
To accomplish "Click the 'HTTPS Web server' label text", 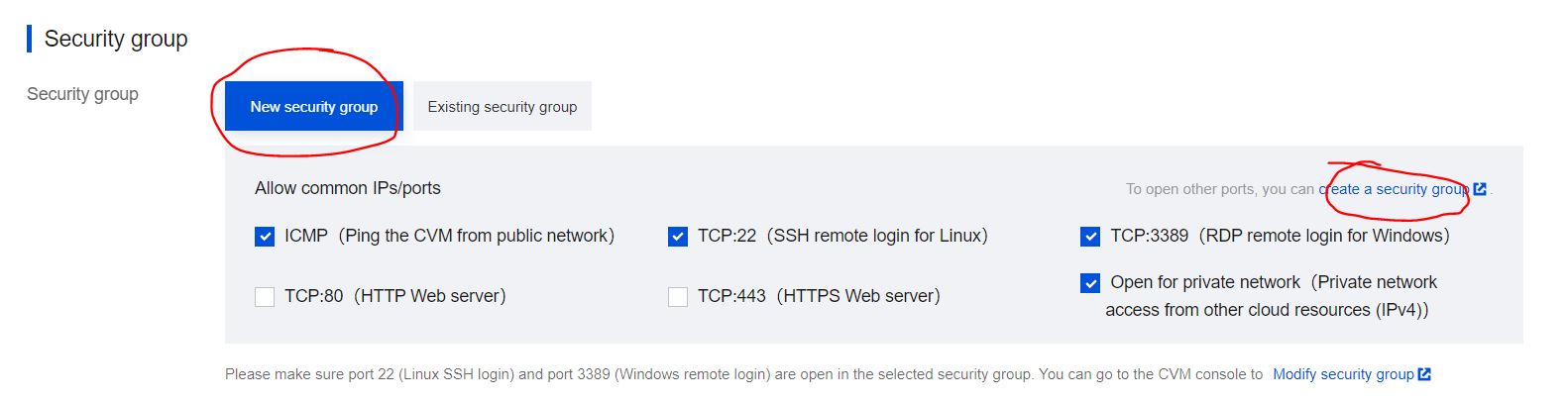I will [858, 296].
